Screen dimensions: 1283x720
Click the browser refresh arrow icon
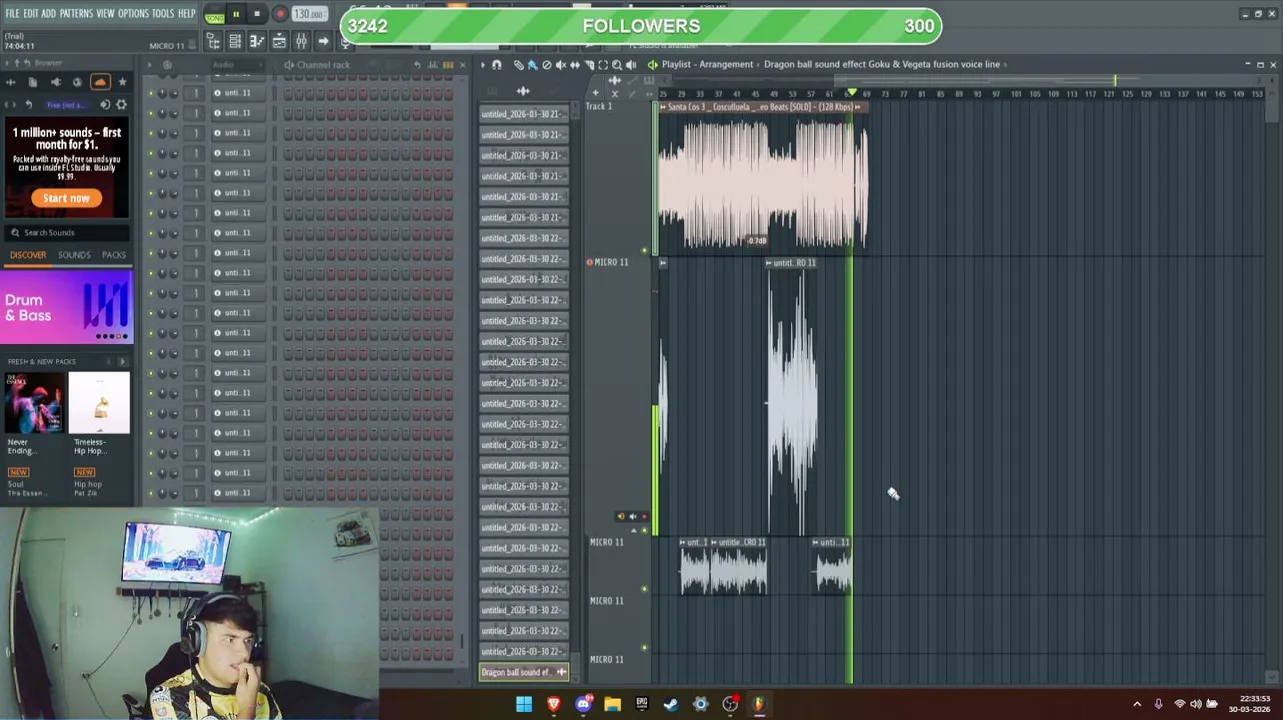coord(28,104)
